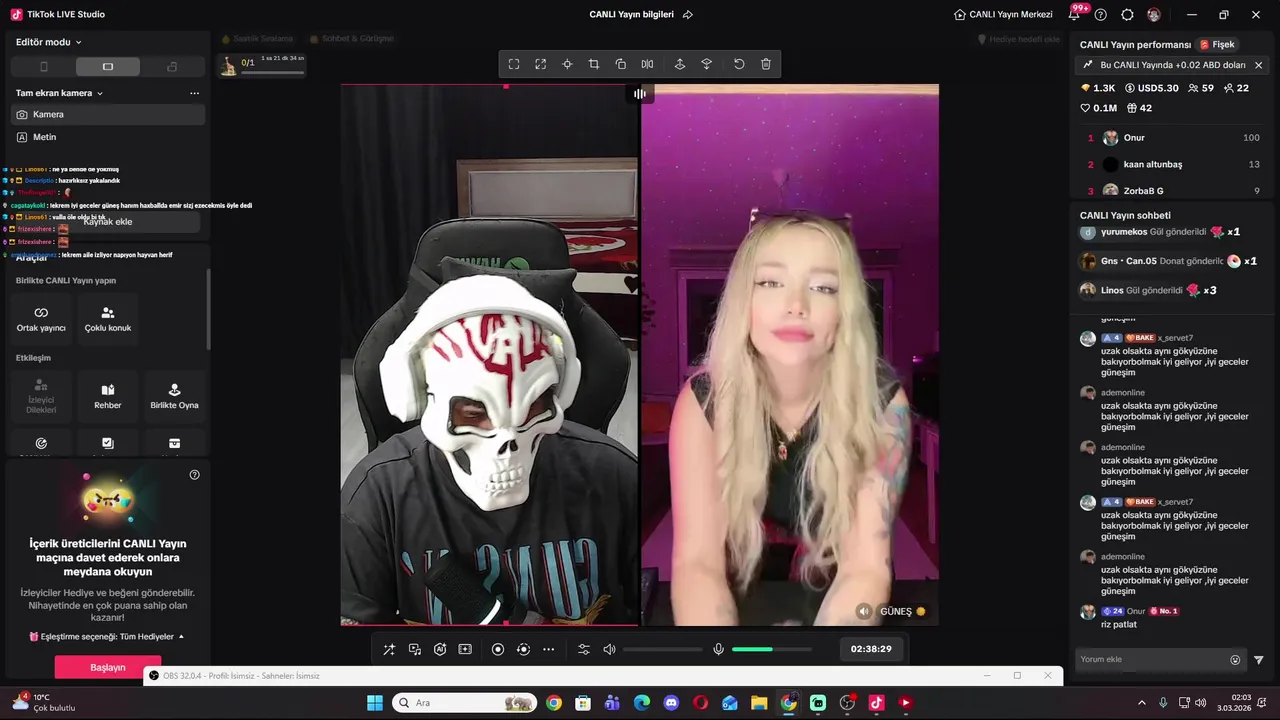Open CANLI Yayın Merkezi link
The height and width of the screenshot is (720, 1280).
(x=1003, y=15)
